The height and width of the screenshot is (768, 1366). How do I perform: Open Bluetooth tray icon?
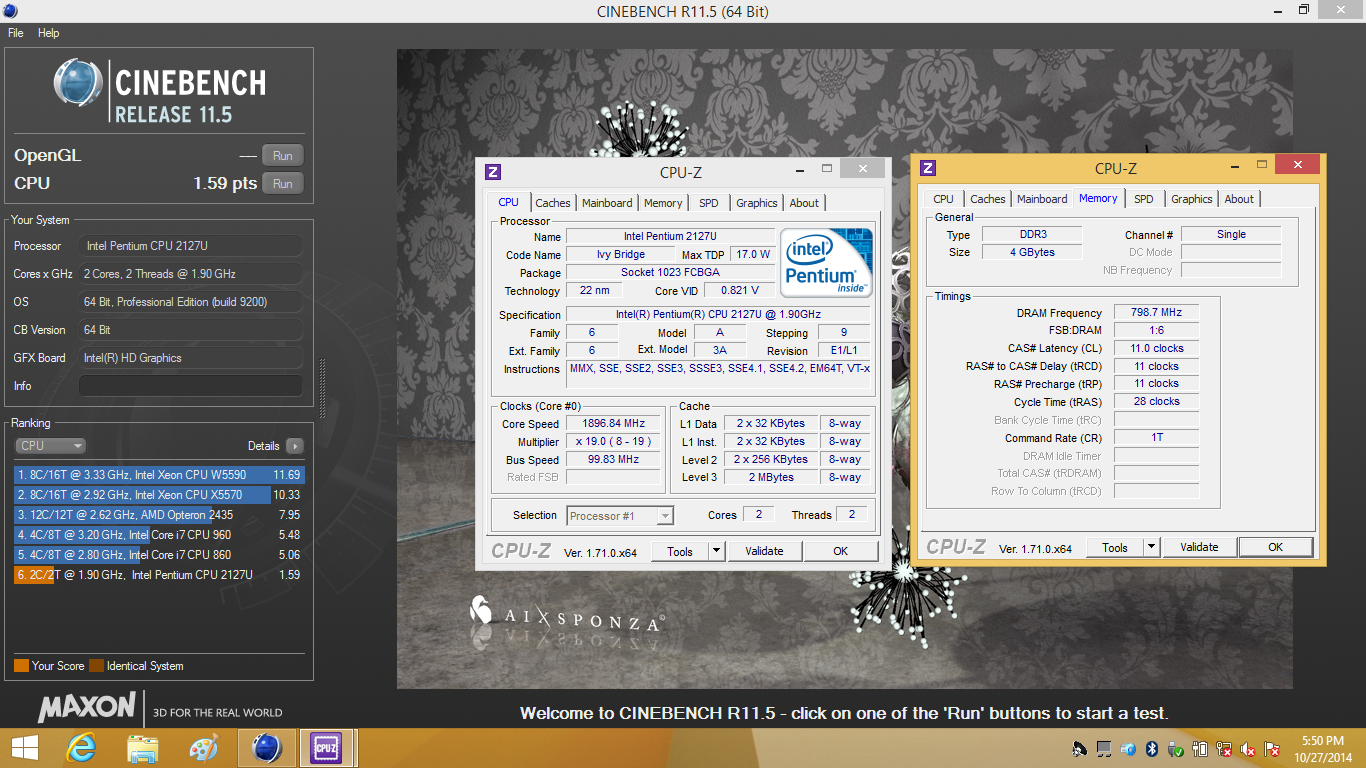(1152, 749)
